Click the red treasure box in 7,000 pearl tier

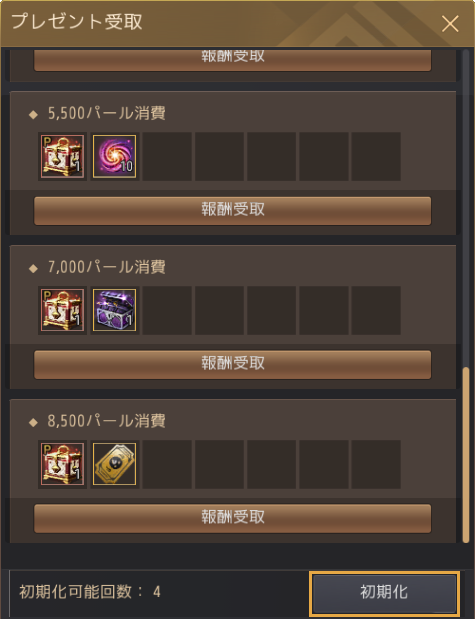pyautogui.click(x=62, y=310)
